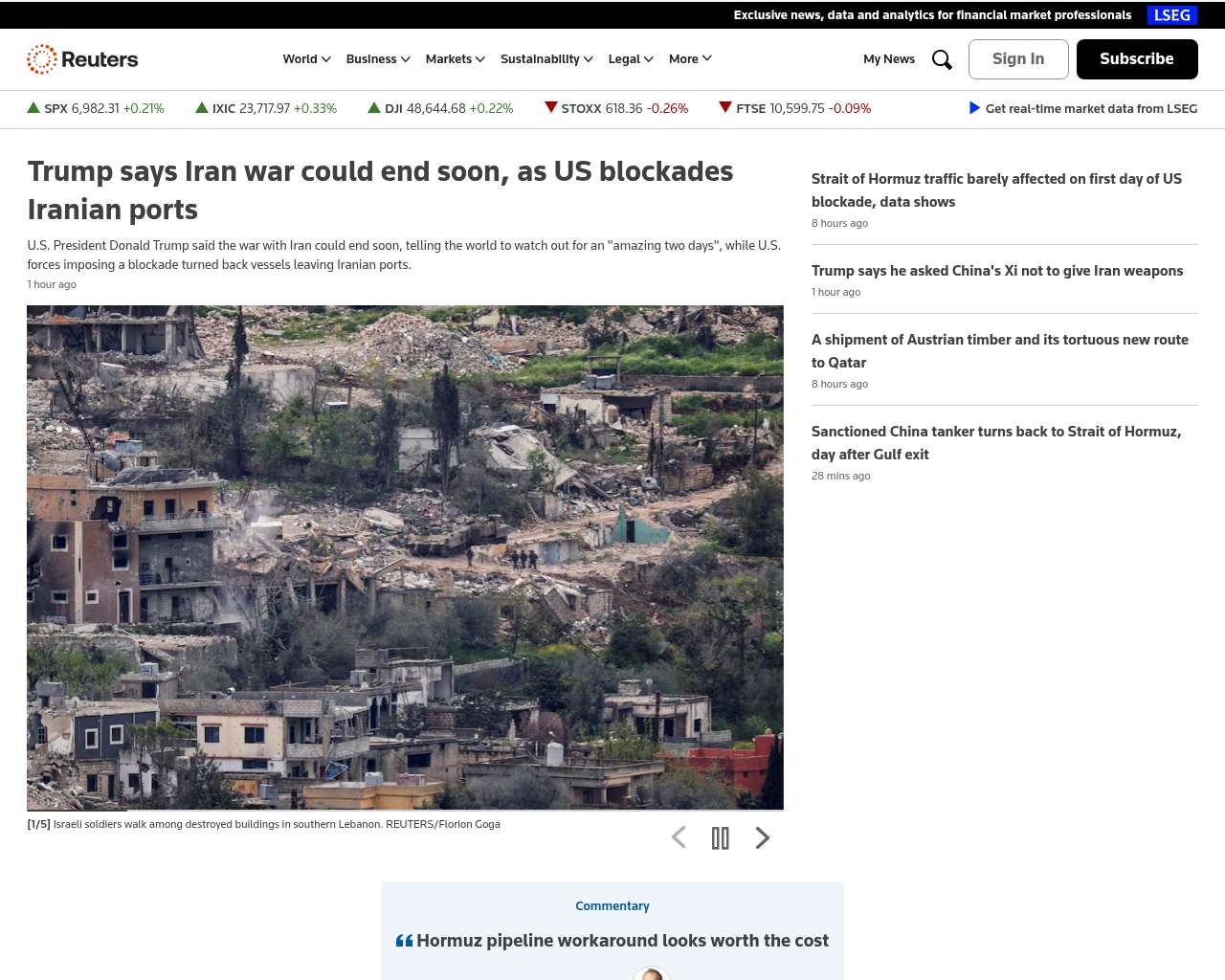The height and width of the screenshot is (980, 1225).
Task: Open the DJI 48,644.68 ticker
Action: coord(440,108)
